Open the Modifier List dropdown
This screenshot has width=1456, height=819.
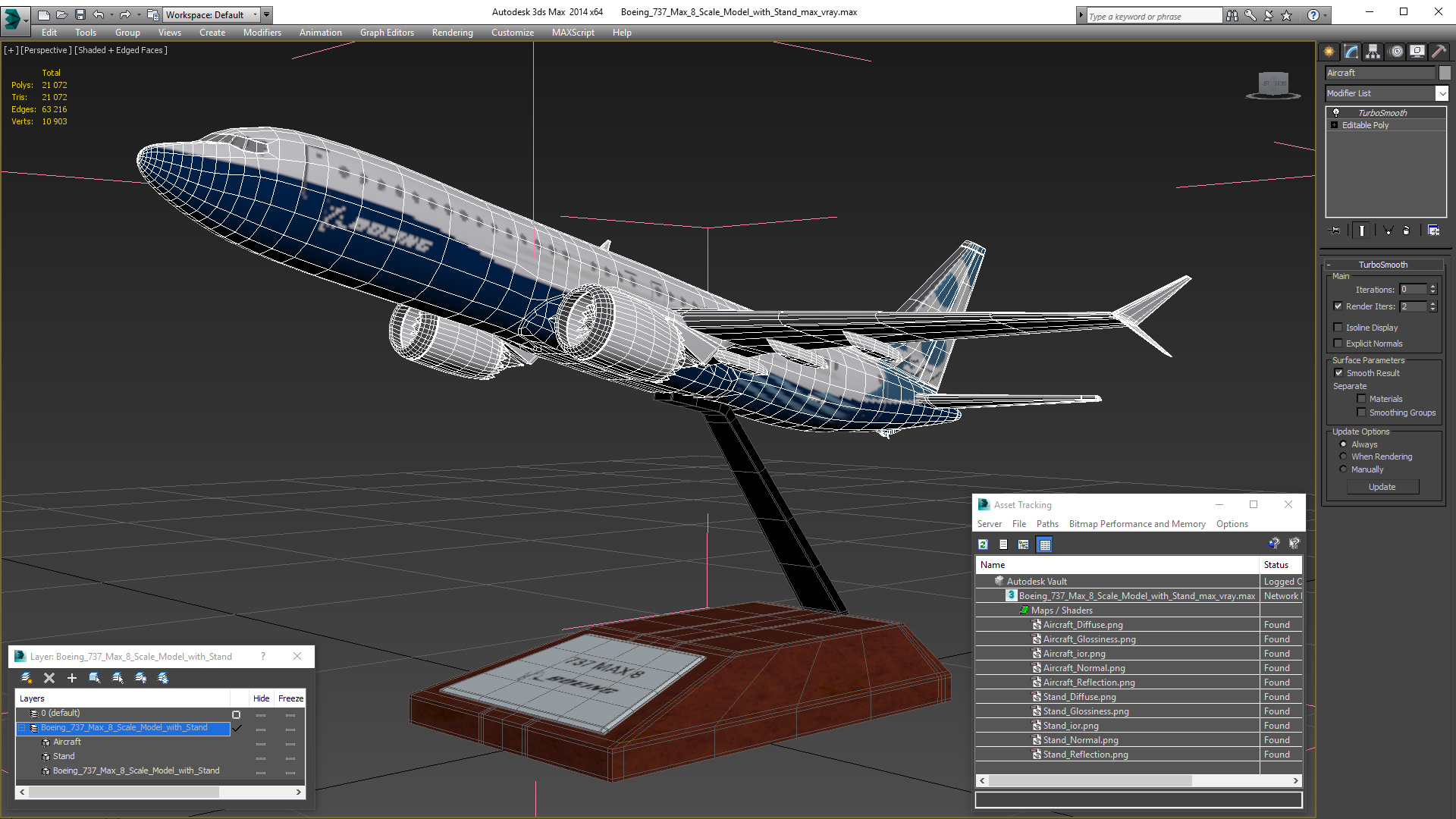[1442, 93]
